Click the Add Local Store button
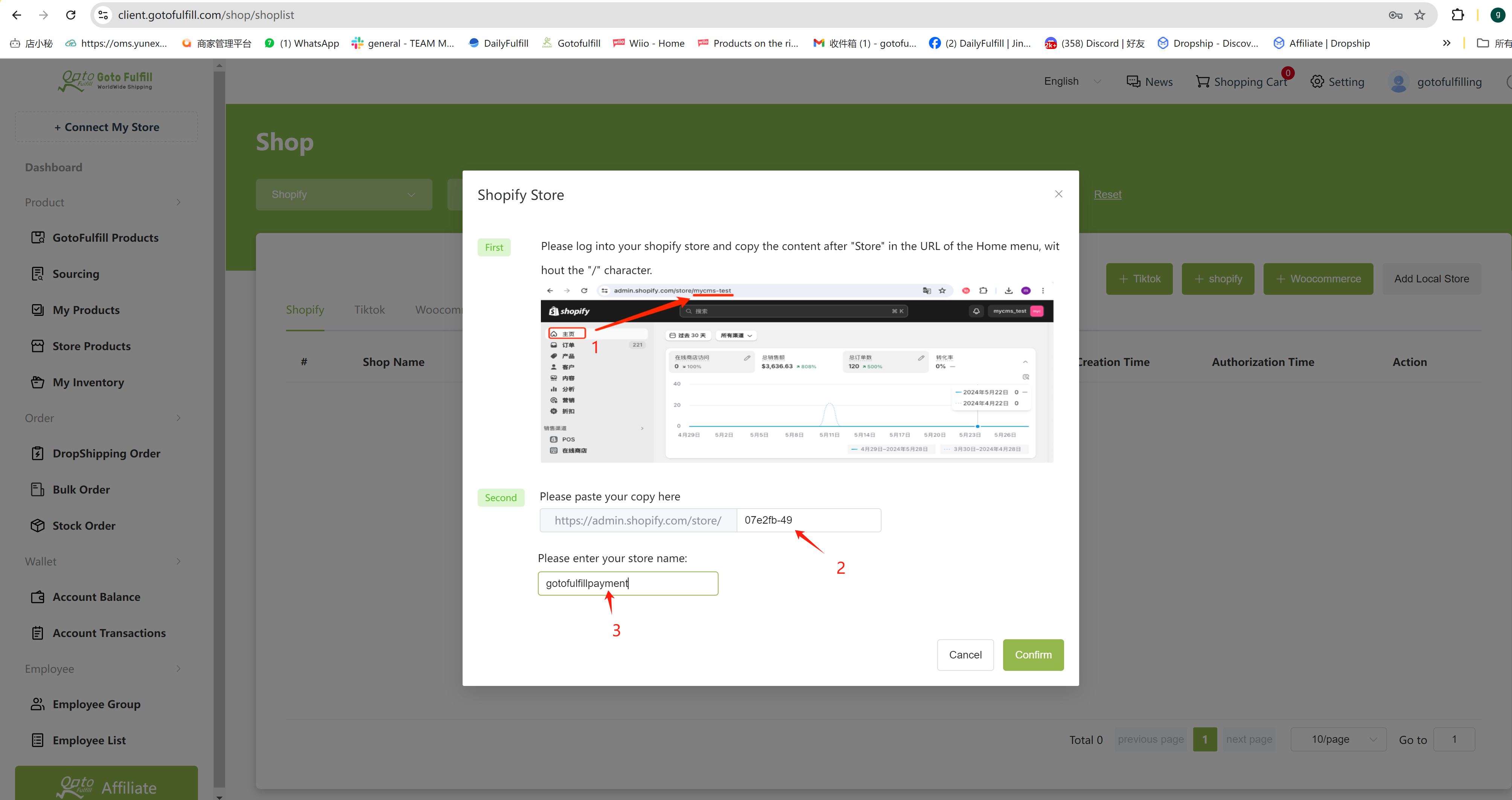 coord(1431,279)
